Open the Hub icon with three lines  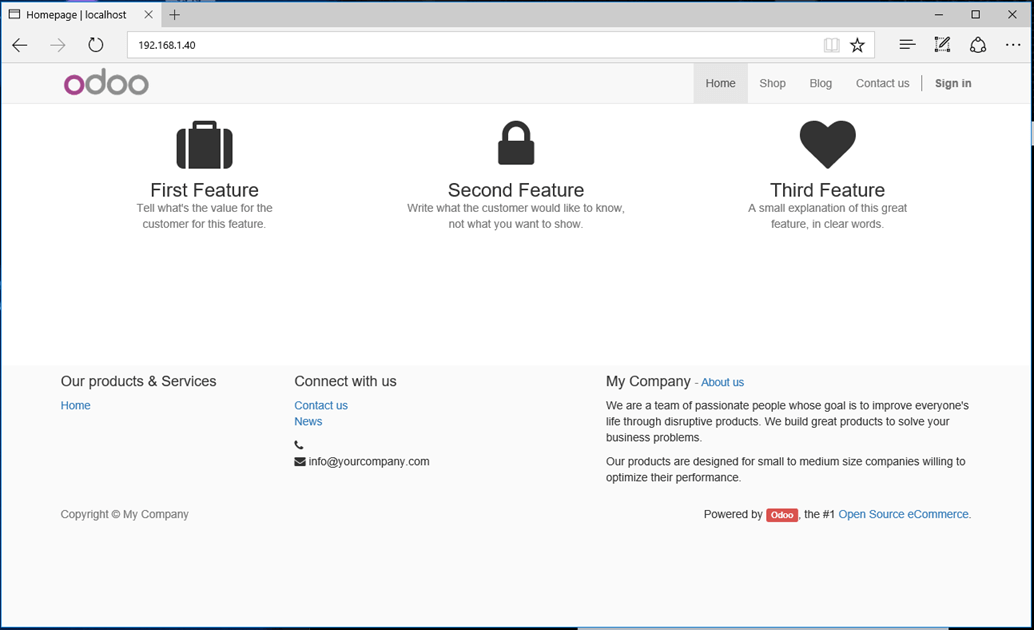pyautogui.click(x=907, y=45)
